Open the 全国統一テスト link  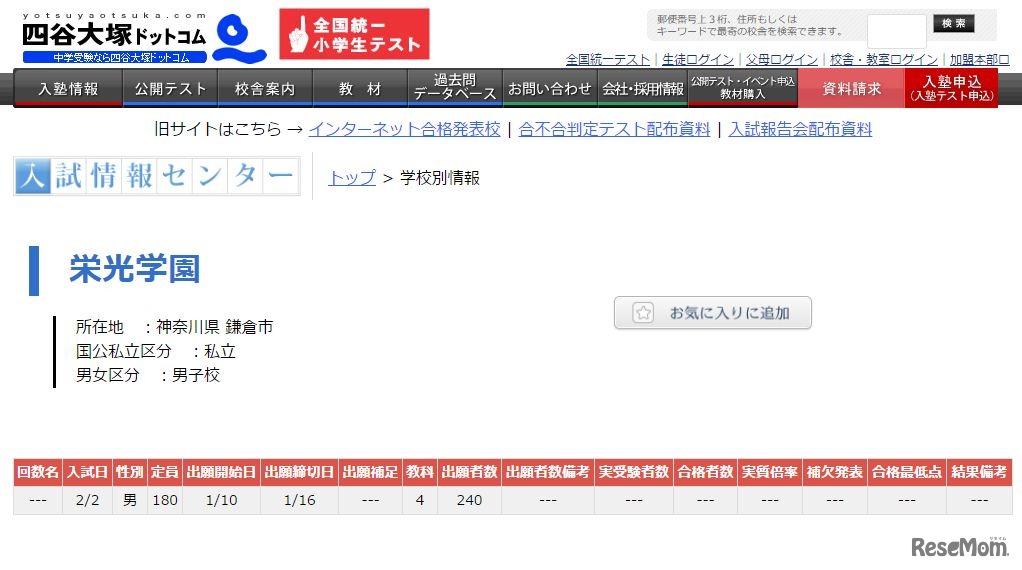click(607, 60)
